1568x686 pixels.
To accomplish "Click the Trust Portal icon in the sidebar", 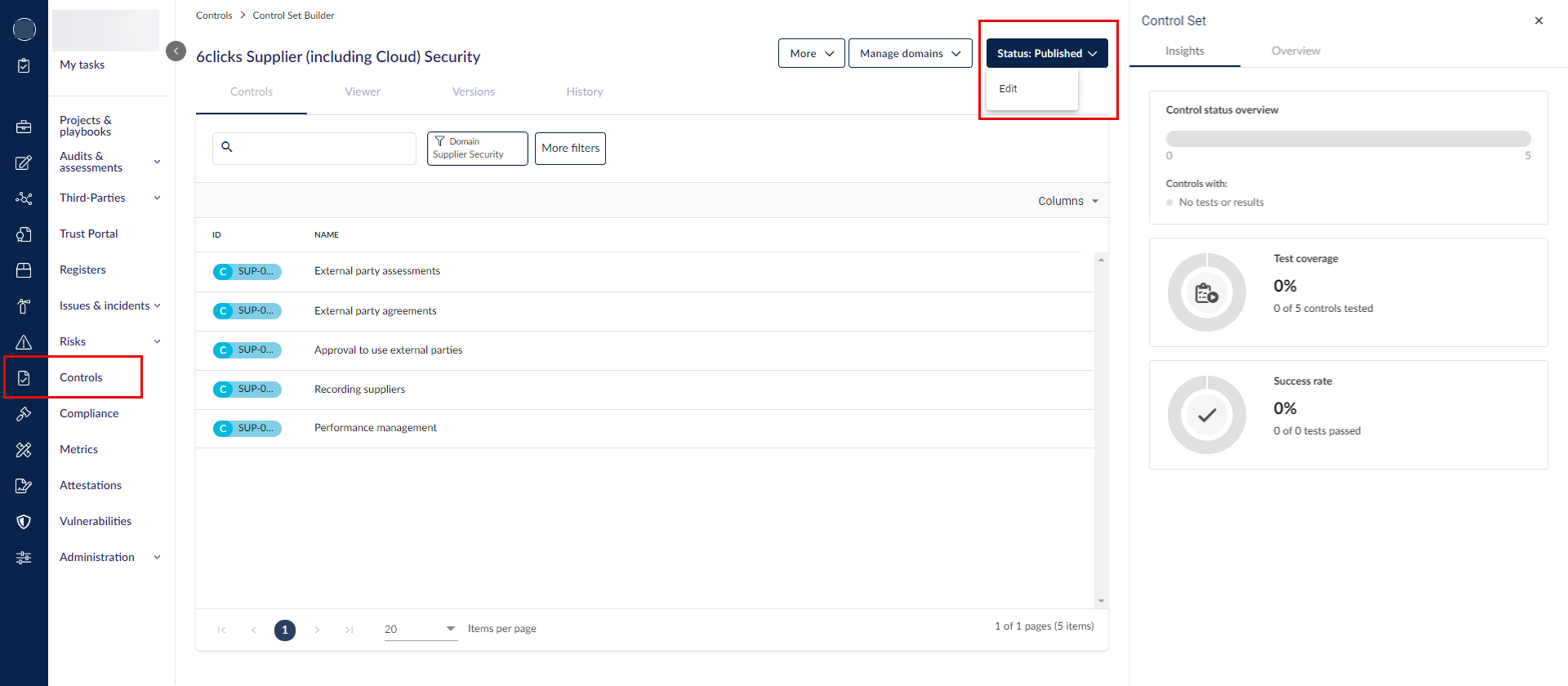I will click(x=24, y=234).
